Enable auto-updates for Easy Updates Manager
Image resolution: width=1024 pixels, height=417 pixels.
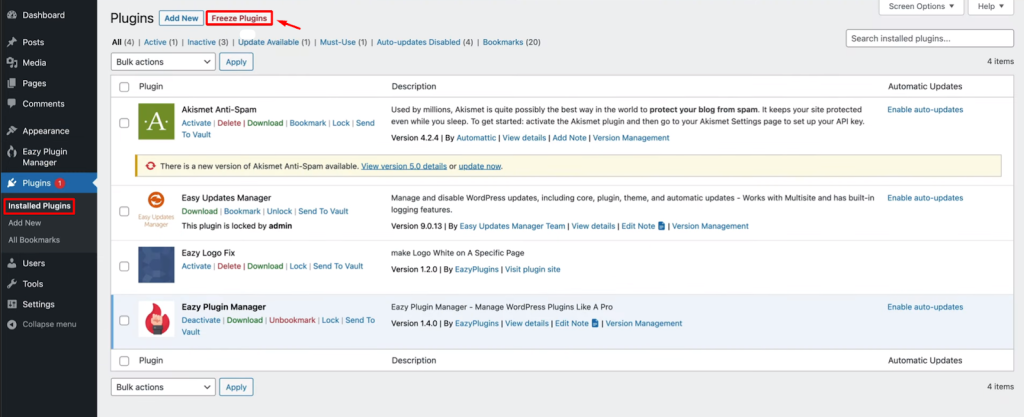coord(925,198)
